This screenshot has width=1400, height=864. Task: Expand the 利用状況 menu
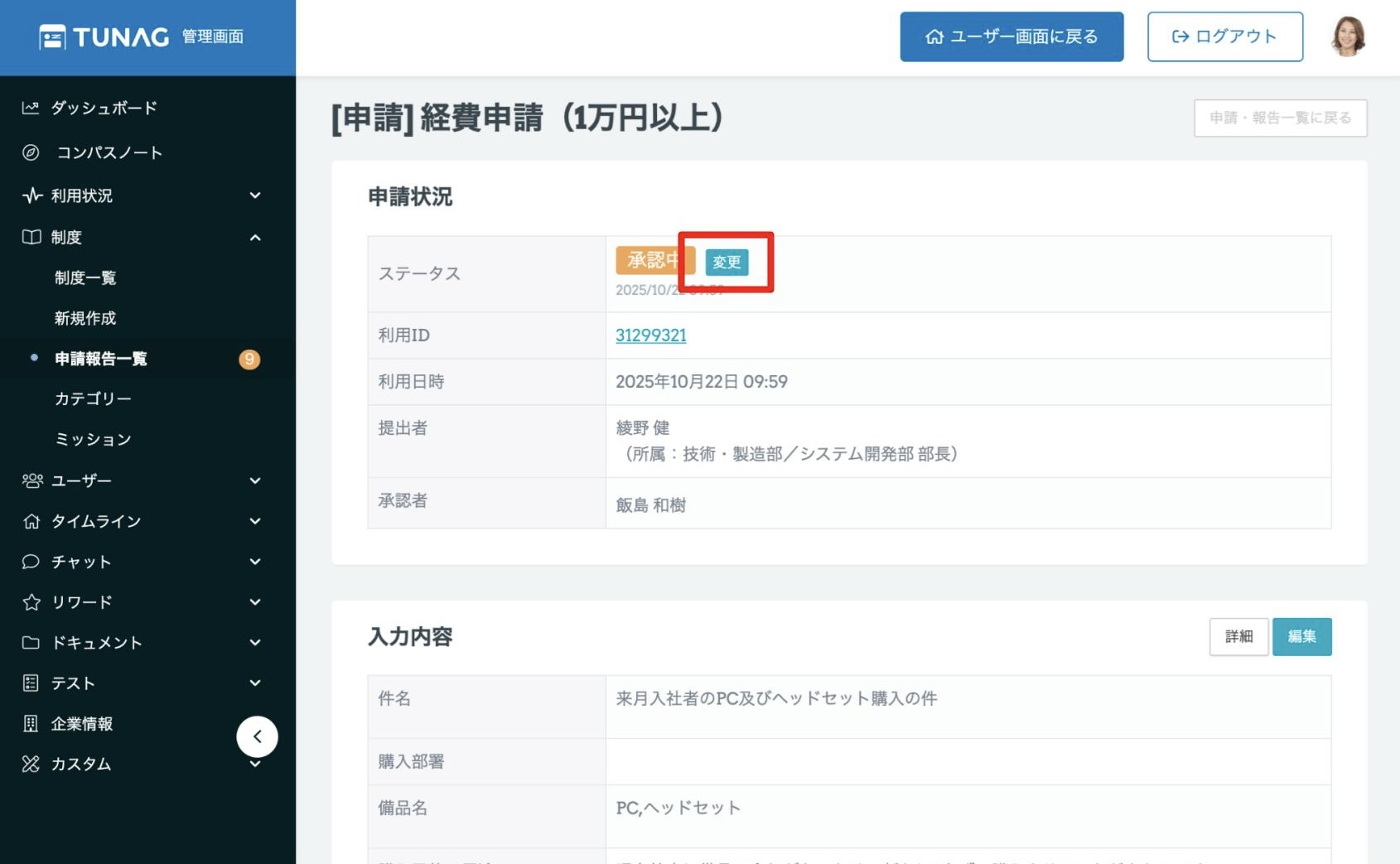click(x=255, y=195)
